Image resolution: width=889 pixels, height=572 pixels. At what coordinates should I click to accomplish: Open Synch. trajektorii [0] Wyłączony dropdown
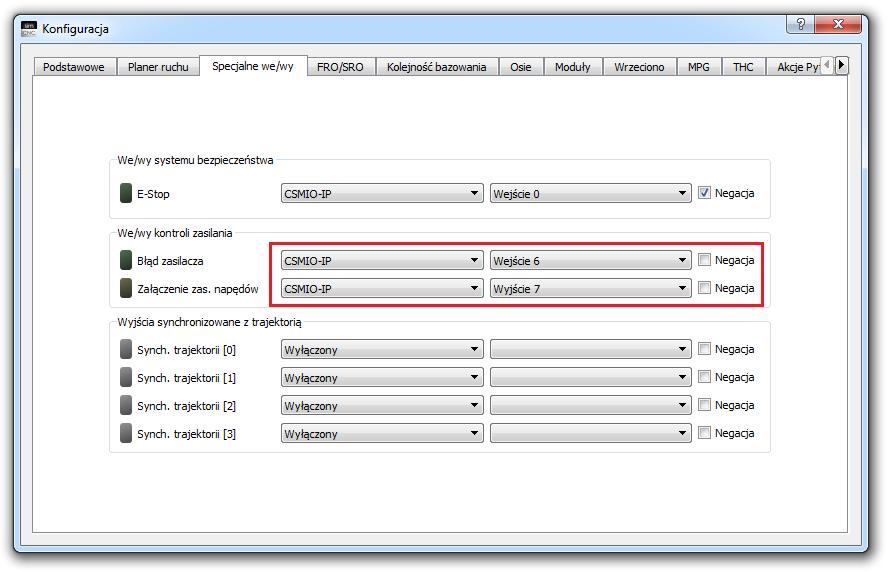click(382, 349)
